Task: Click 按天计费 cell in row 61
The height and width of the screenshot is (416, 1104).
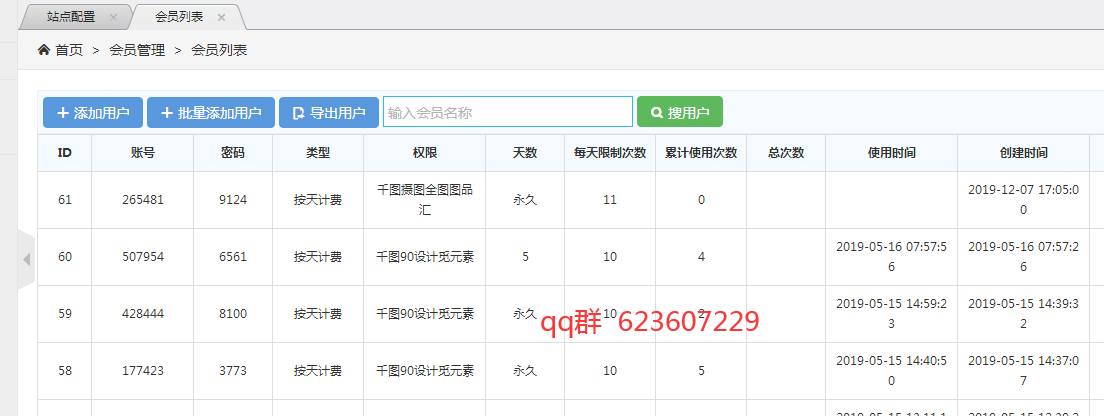Action: click(x=318, y=200)
